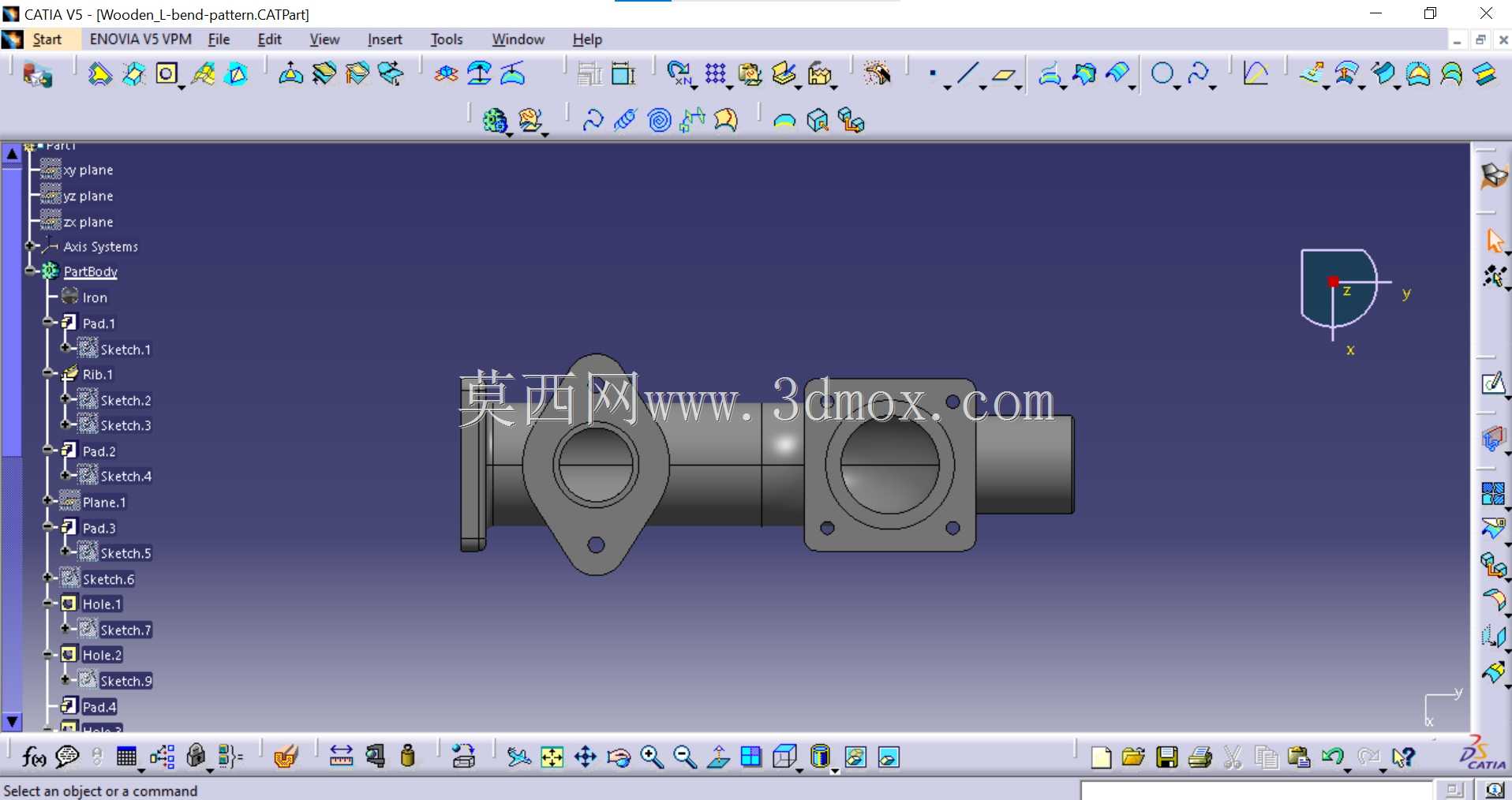Click the Paste clipboard icon
The image size is (1512, 800).
click(1298, 757)
